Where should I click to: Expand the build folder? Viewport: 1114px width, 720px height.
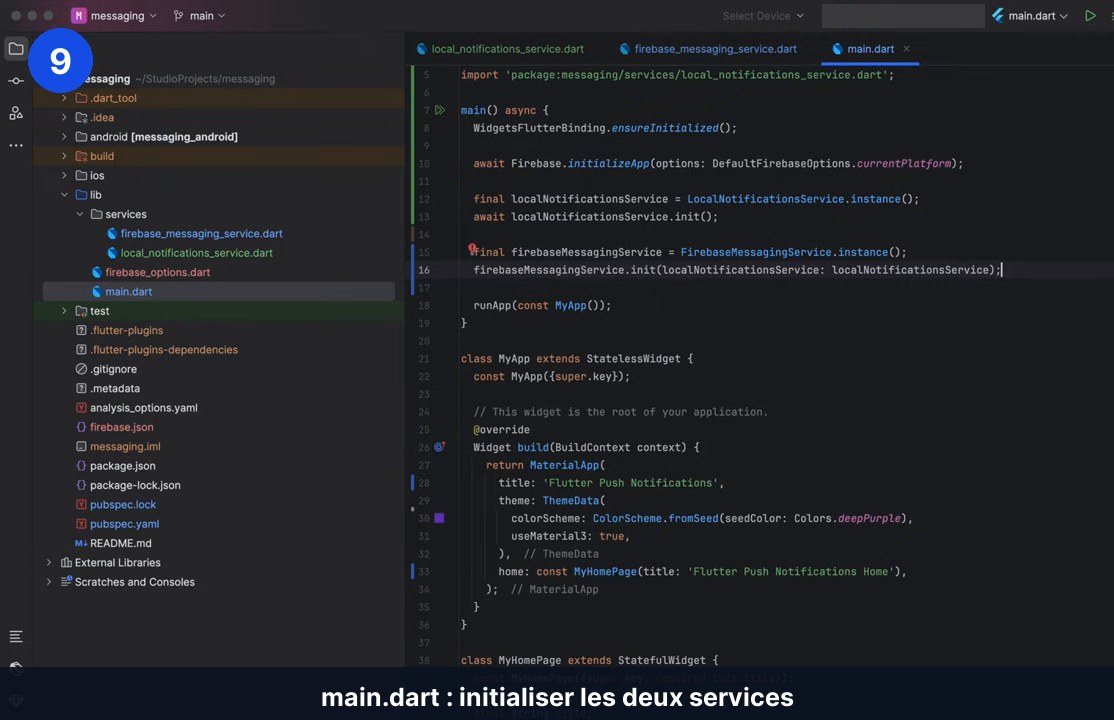point(64,156)
